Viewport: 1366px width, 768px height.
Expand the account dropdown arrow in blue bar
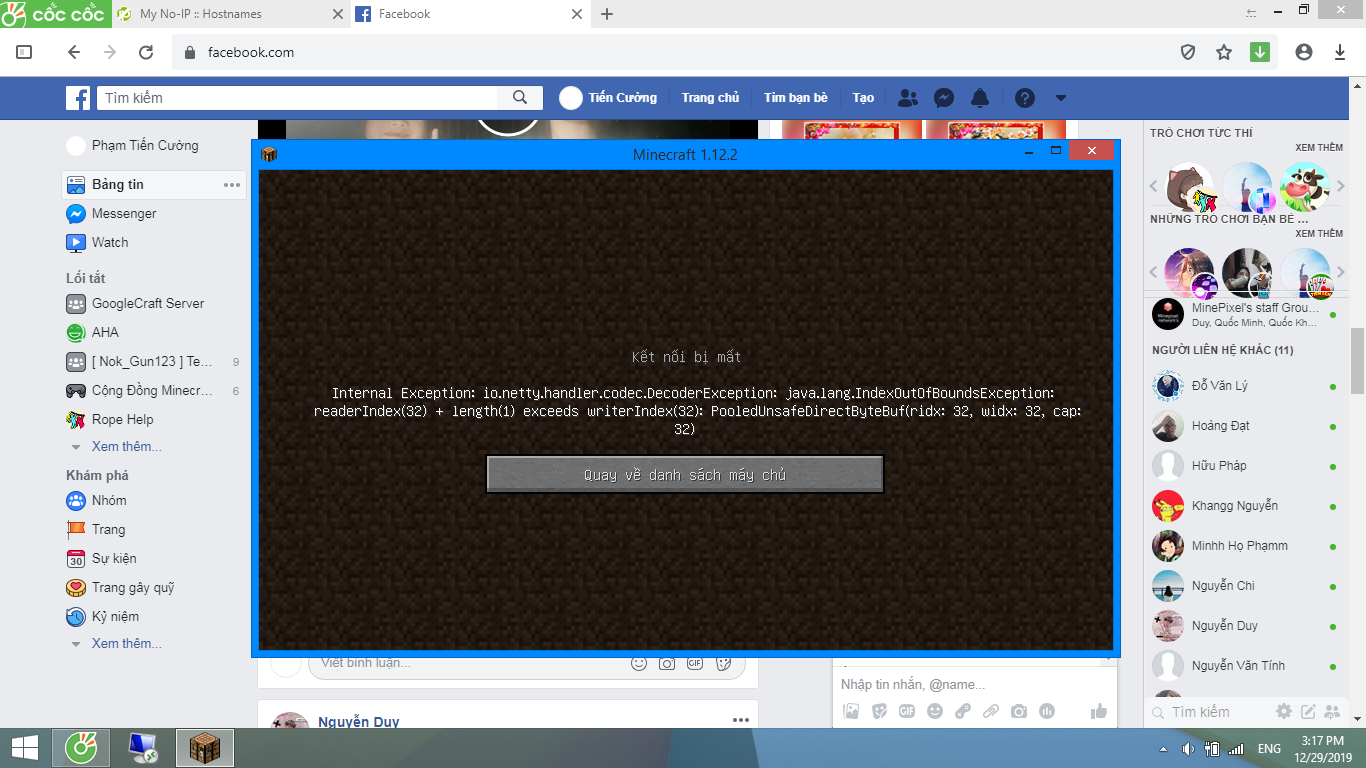click(1061, 98)
